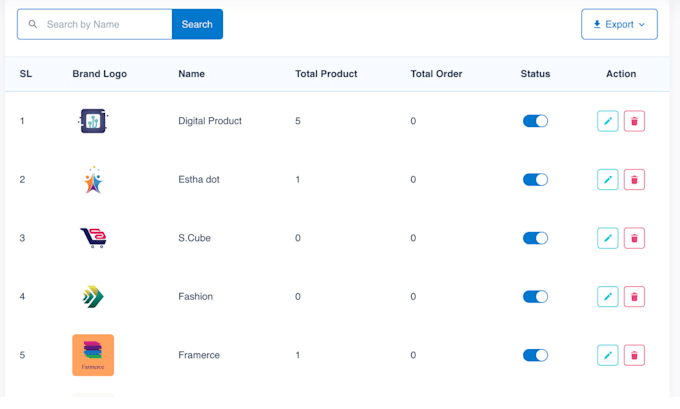This screenshot has height=409, width=680.
Task: Click total product value 5 for Digital Product
Action: click(298, 121)
